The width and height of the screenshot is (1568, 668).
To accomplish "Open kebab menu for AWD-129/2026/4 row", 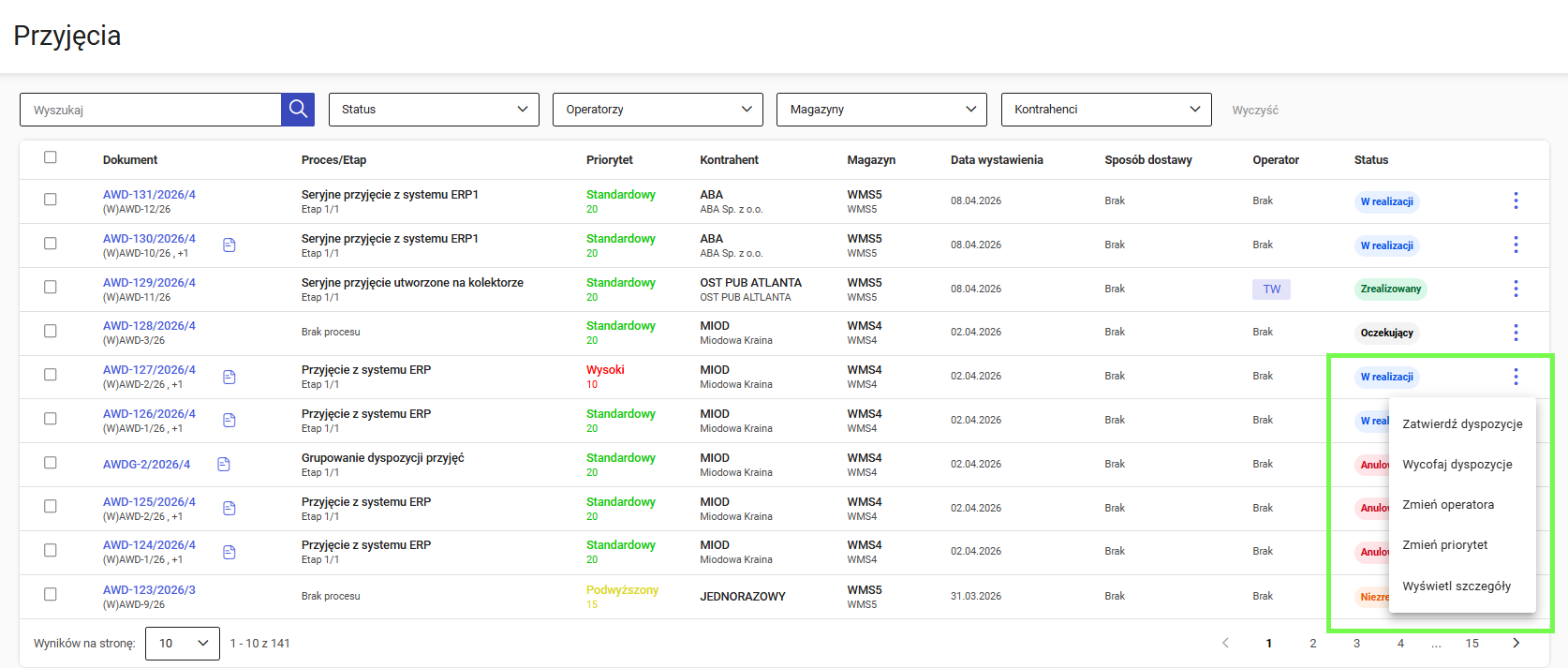I will [x=1516, y=289].
